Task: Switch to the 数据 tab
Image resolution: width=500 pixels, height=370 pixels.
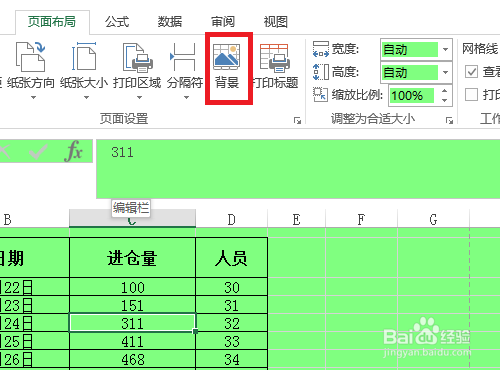Action: 170,22
